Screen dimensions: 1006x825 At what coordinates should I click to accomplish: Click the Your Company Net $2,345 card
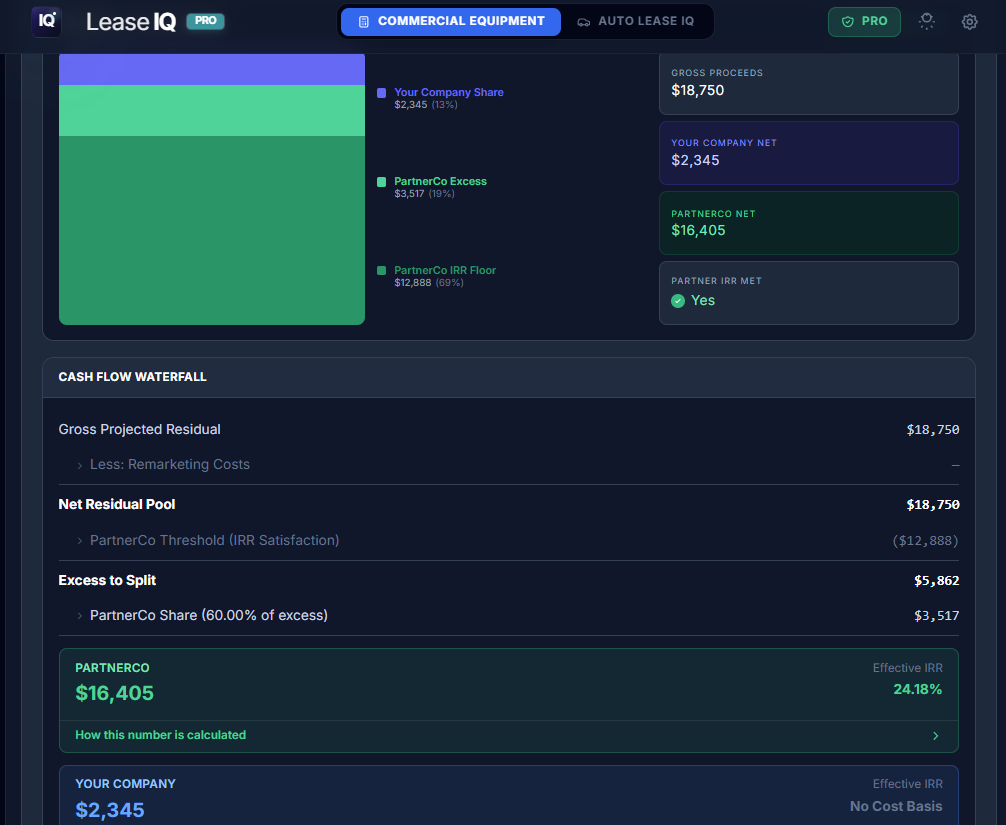[808, 153]
